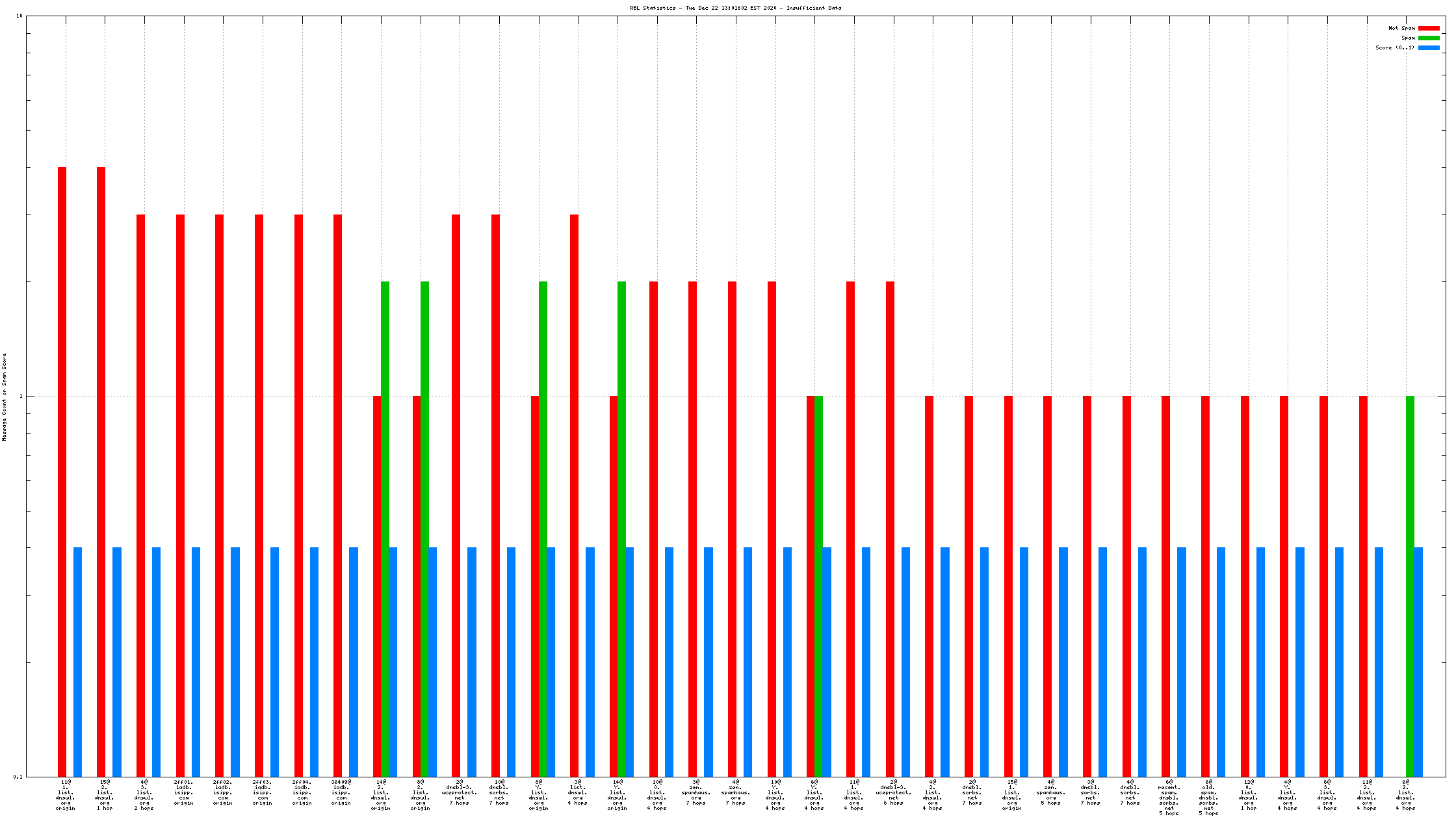Click the red Not Spam legend swatch
The image size is (1456, 819).
[x=1429, y=29]
